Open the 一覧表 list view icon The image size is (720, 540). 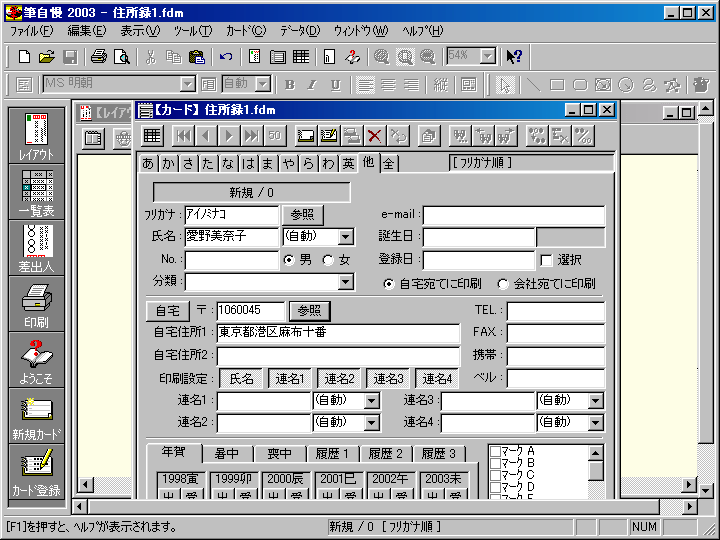coord(36,192)
